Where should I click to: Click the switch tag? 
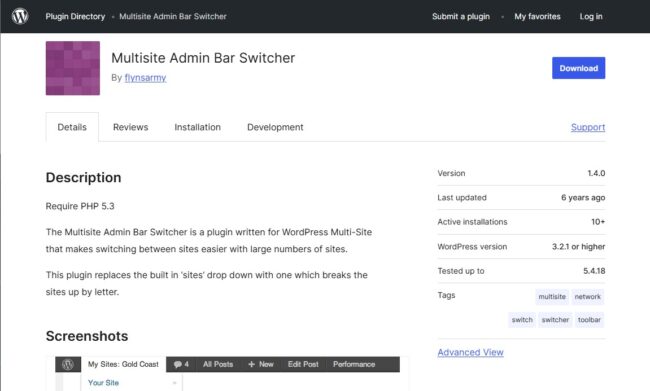(522, 320)
